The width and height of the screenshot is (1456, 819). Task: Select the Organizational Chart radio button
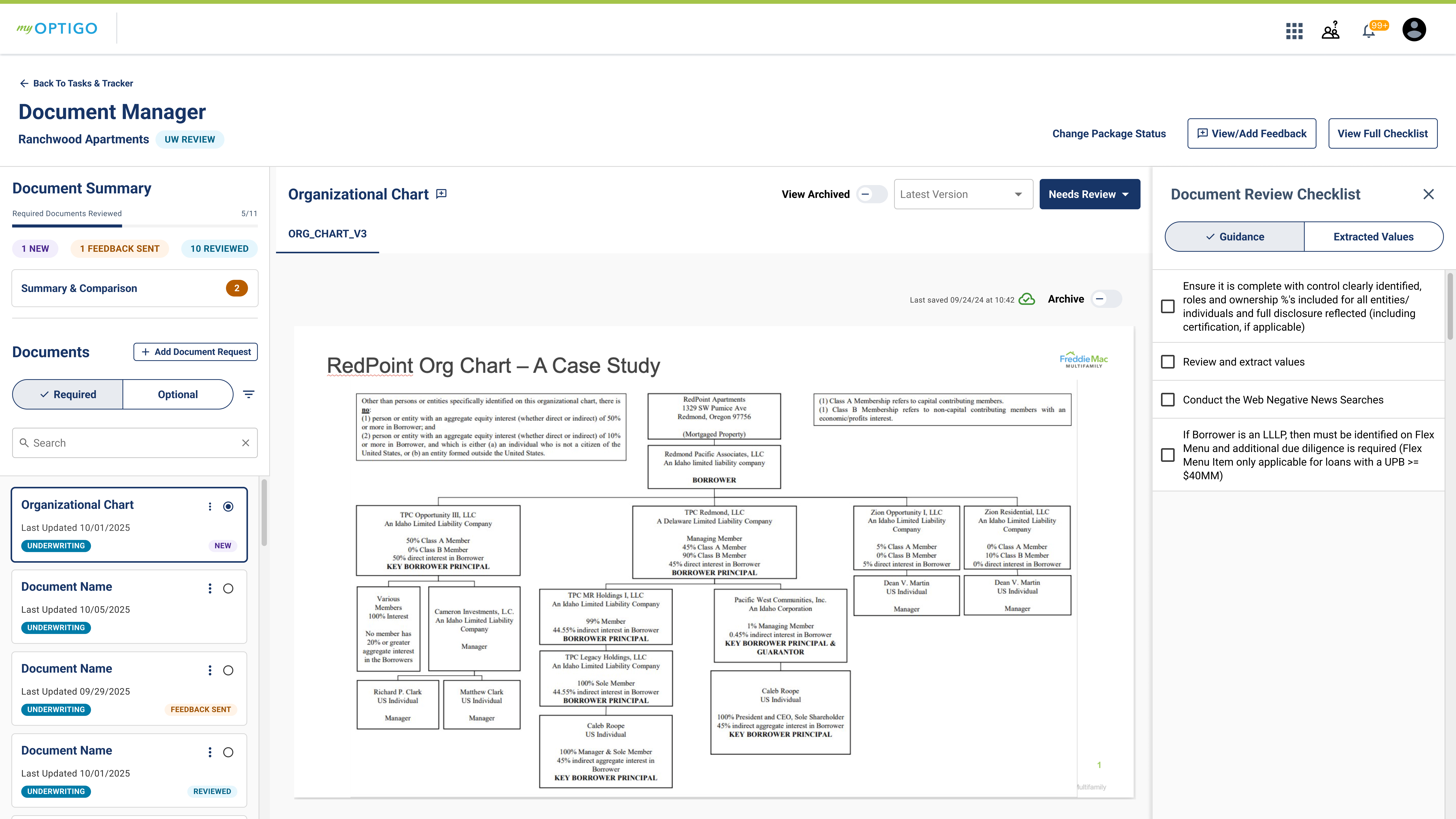click(x=228, y=506)
